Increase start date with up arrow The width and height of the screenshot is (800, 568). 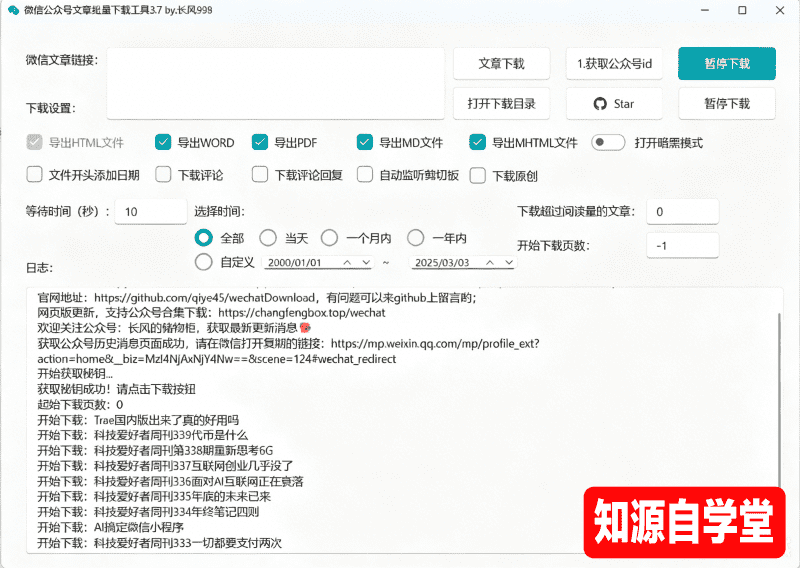tap(347, 262)
